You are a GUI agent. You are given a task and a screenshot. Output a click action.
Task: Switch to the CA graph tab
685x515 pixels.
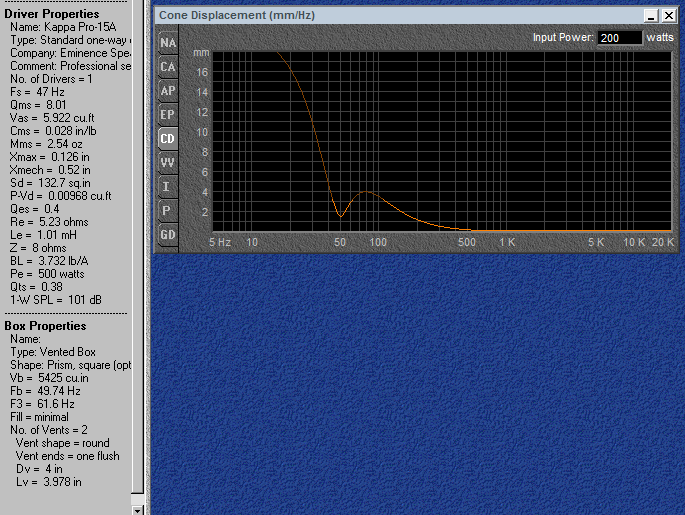point(168,67)
